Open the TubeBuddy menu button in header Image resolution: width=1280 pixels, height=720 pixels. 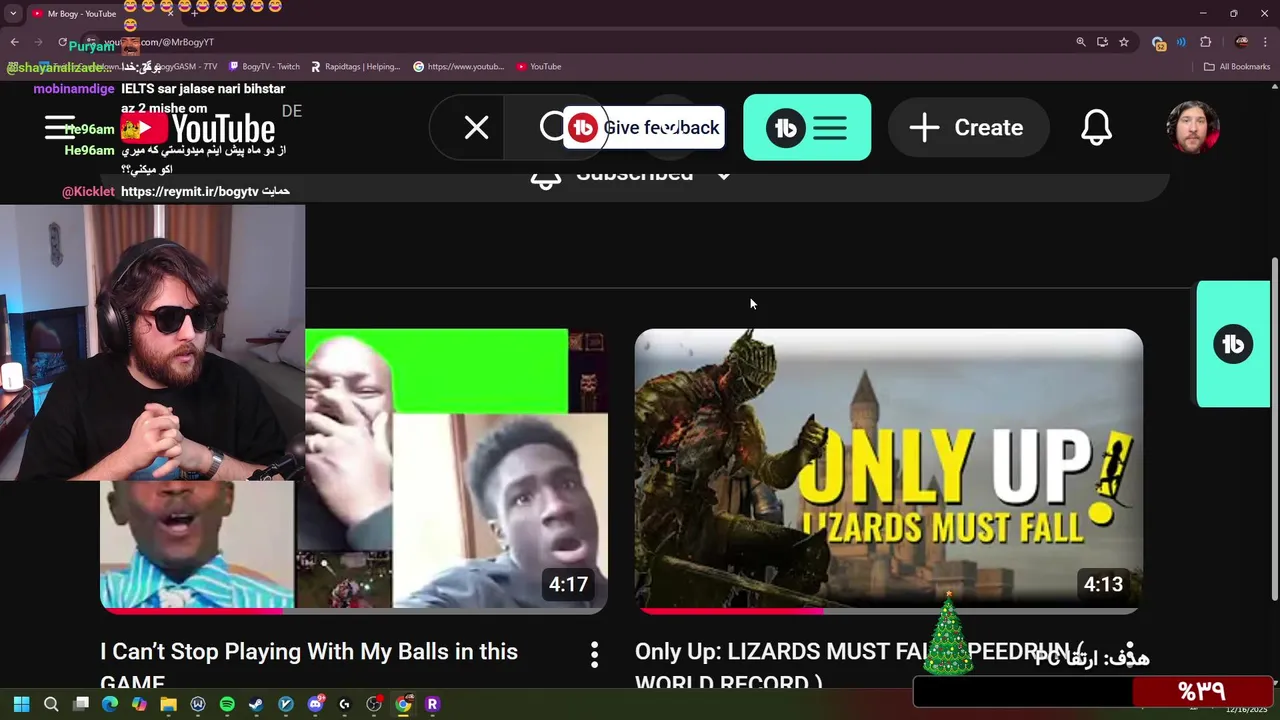(807, 127)
